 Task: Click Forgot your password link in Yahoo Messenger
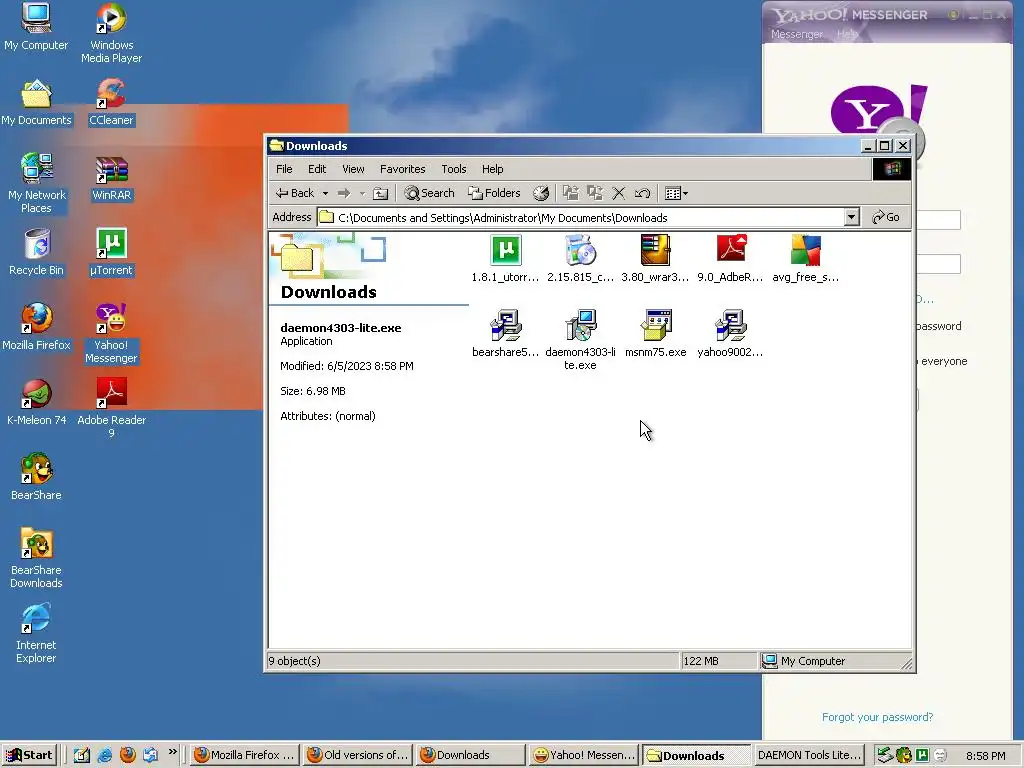877,717
